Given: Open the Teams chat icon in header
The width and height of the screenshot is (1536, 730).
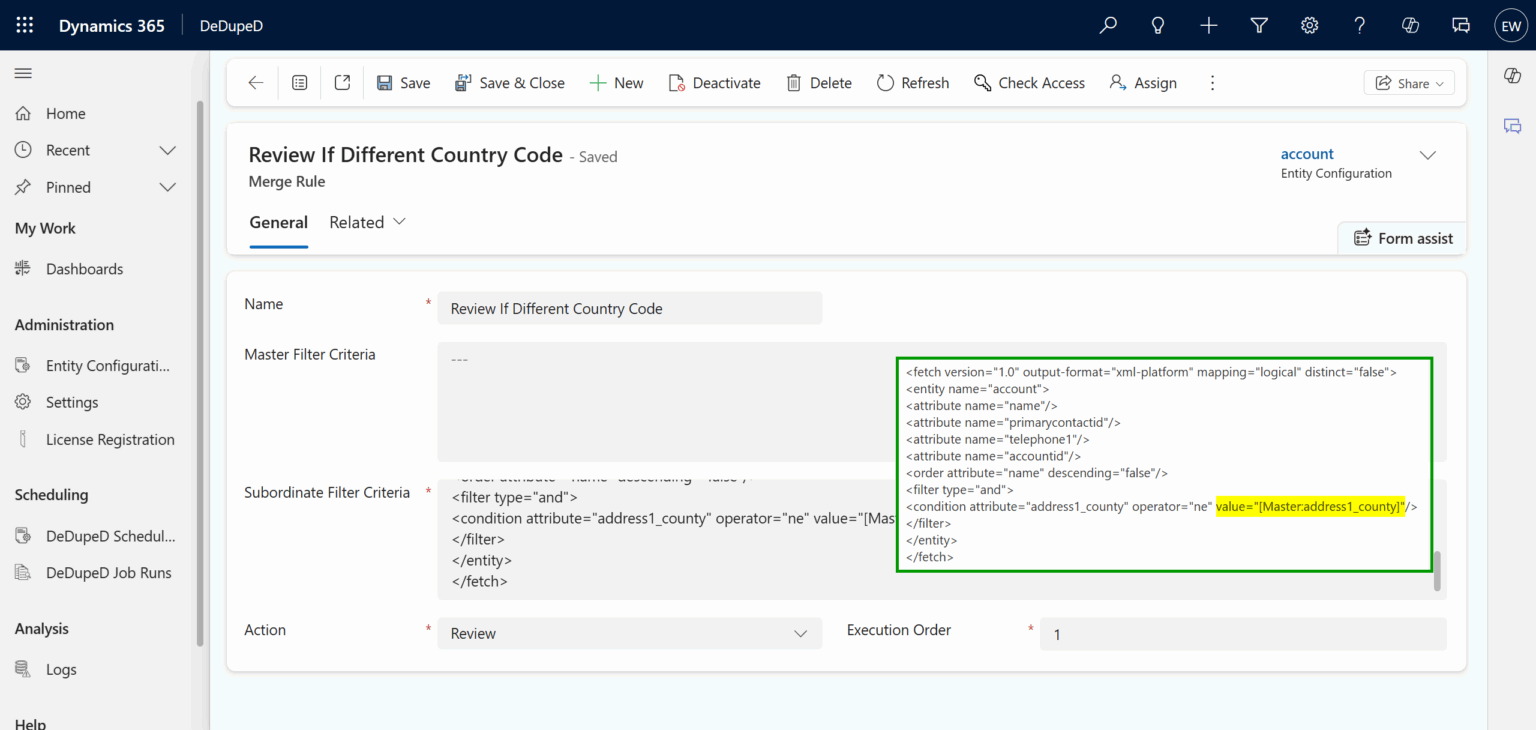Looking at the screenshot, I should pyautogui.click(x=1460, y=25).
